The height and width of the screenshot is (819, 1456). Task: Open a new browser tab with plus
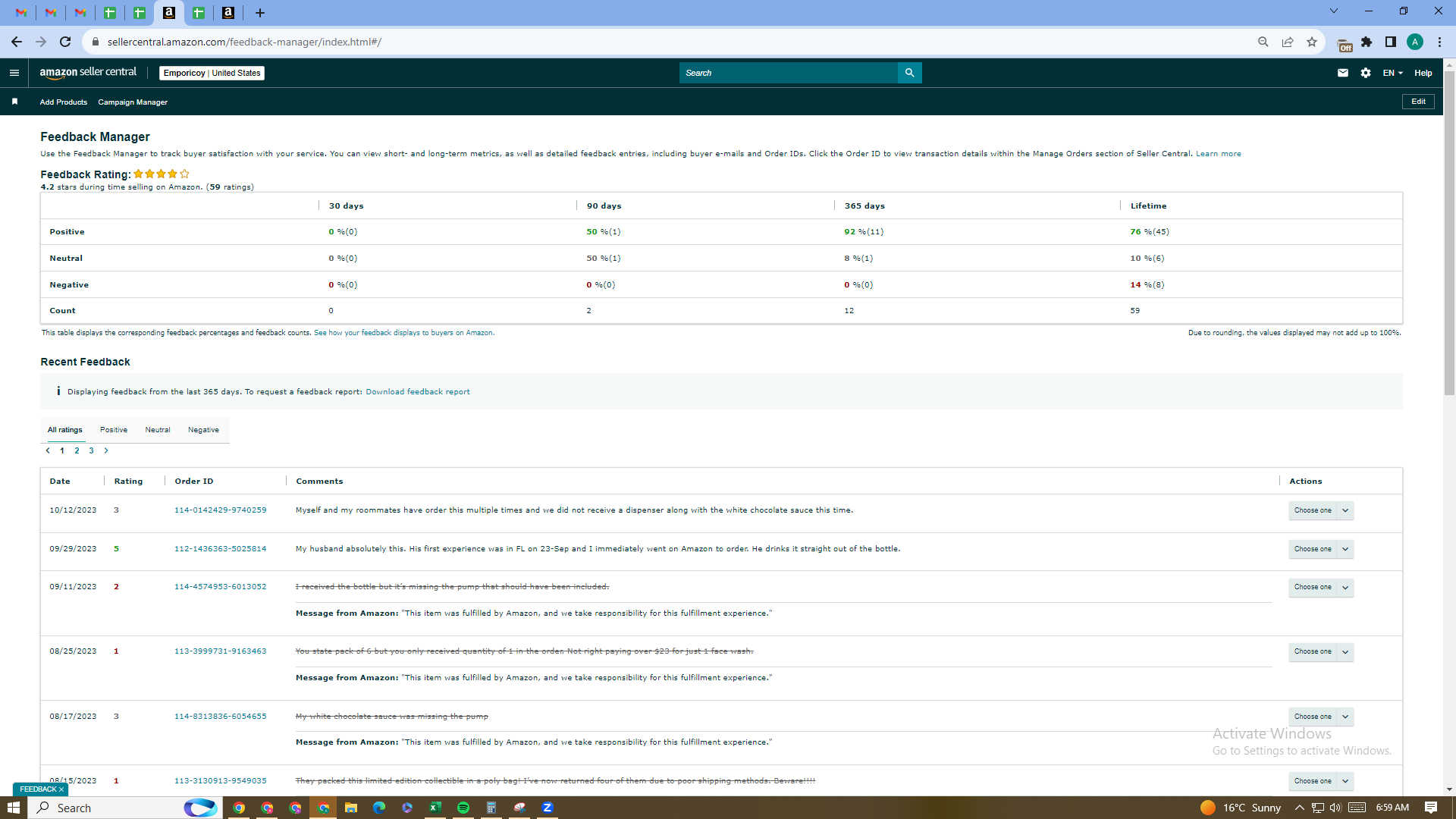[260, 12]
